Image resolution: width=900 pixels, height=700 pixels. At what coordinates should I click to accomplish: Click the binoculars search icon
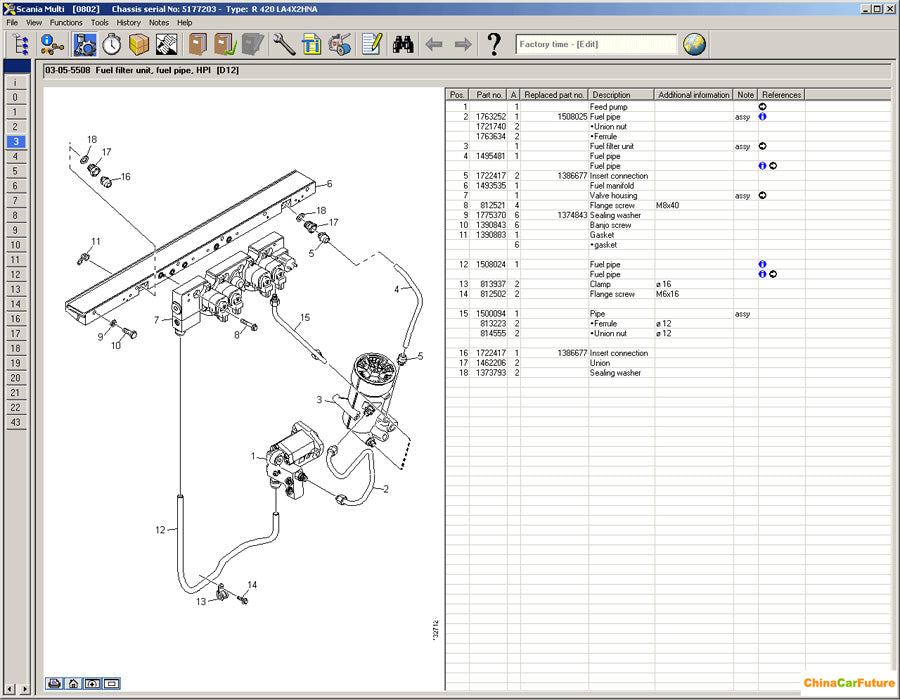point(403,44)
